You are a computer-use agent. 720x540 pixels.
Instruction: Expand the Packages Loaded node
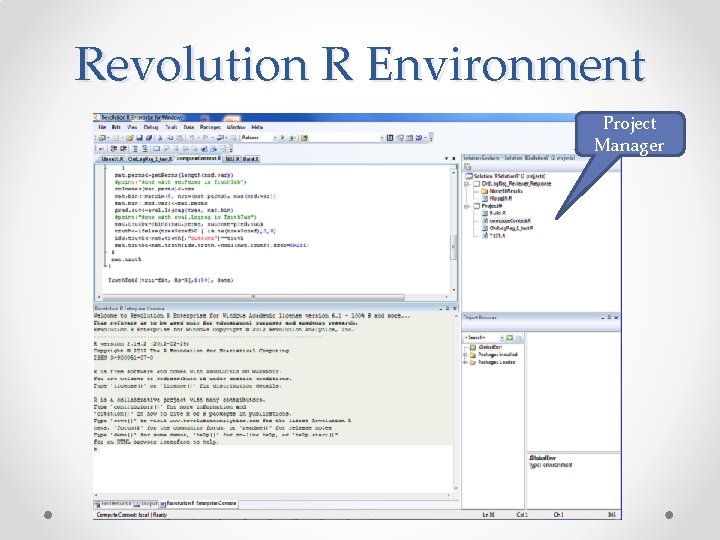click(465, 362)
